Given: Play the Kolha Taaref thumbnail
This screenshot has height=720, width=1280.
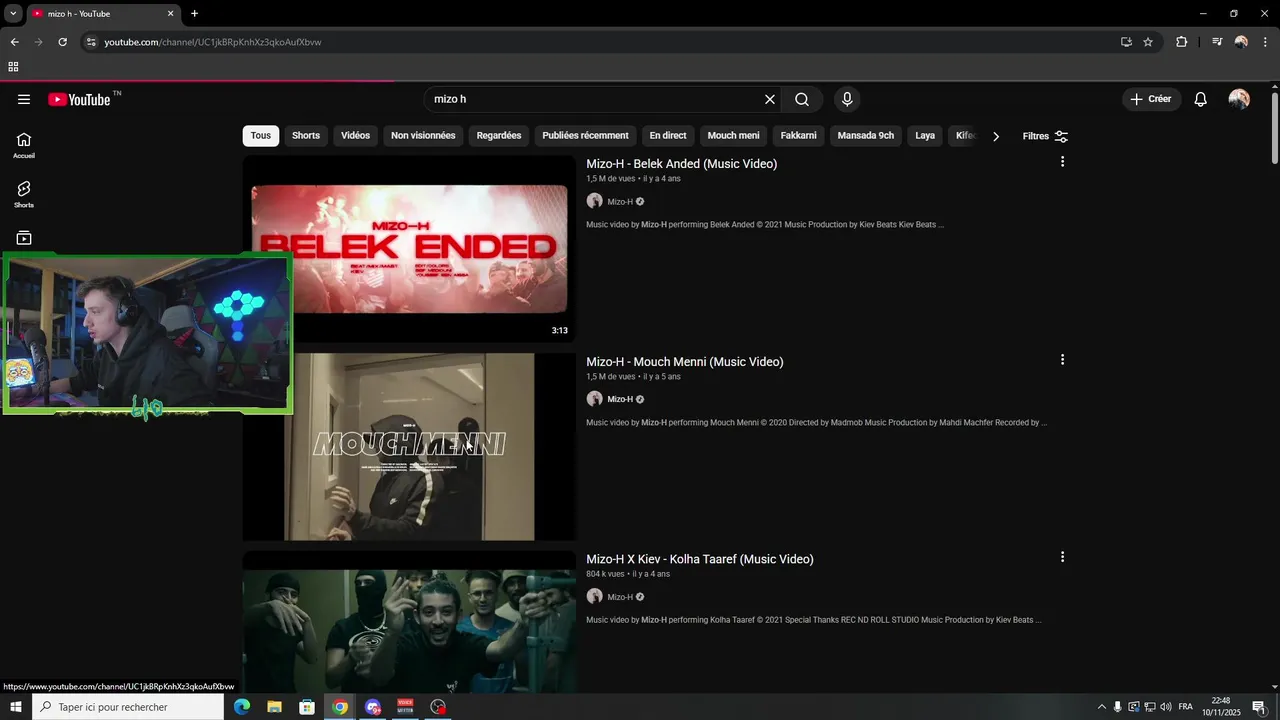Looking at the screenshot, I should coord(409,621).
